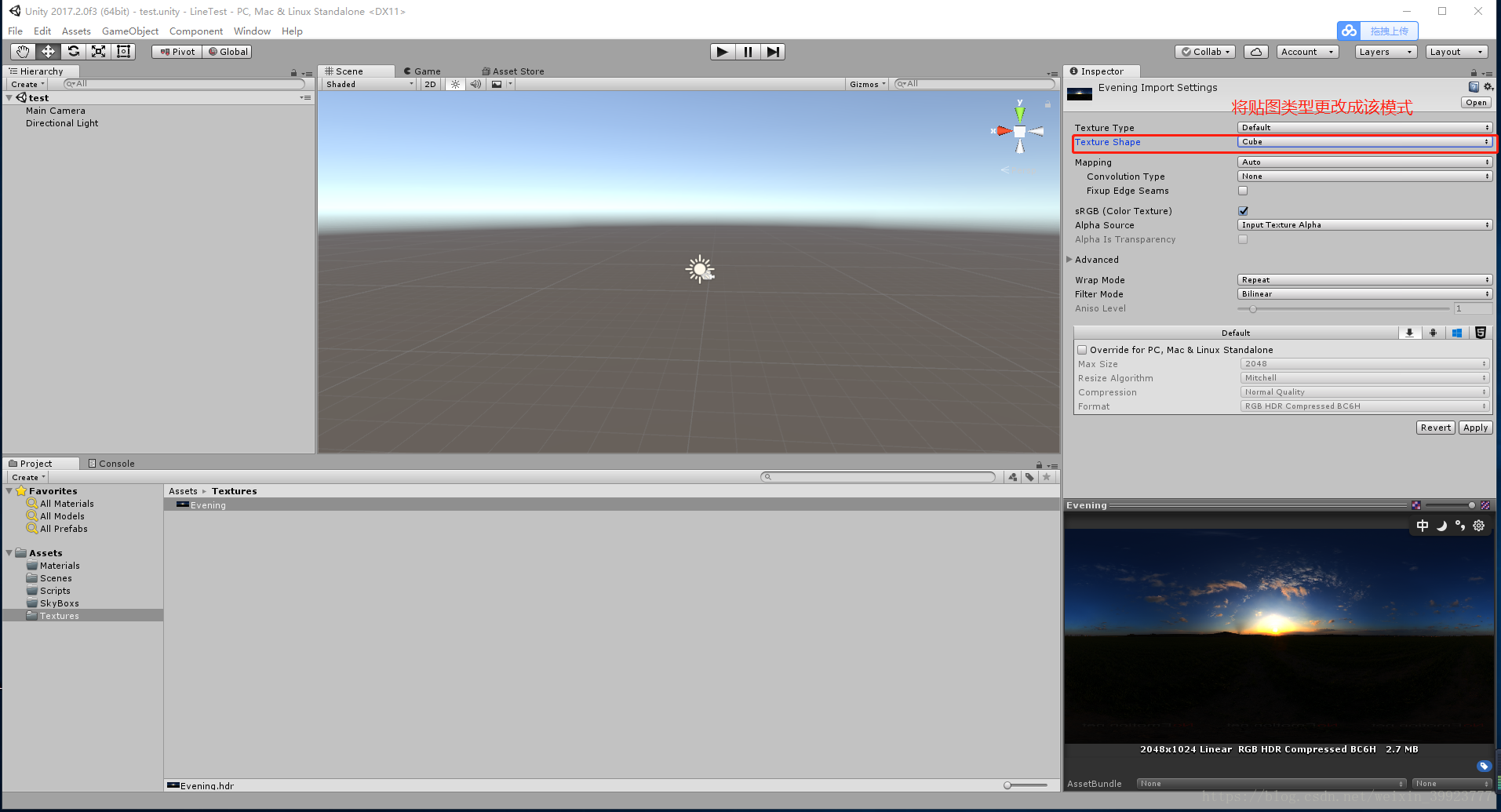Click the Revert button

[x=1435, y=428]
